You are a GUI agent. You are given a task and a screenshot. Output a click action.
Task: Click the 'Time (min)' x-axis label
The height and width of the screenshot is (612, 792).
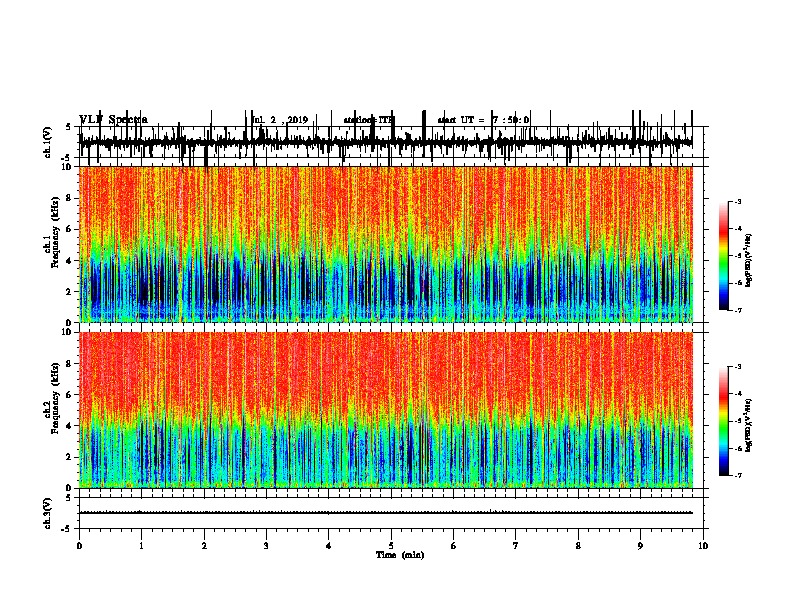pos(400,555)
